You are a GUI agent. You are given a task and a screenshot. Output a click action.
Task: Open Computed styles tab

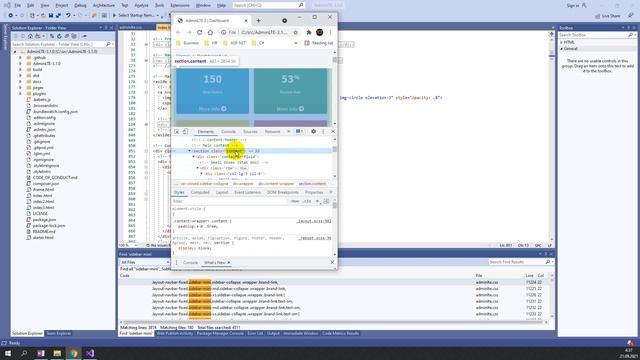coord(200,192)
